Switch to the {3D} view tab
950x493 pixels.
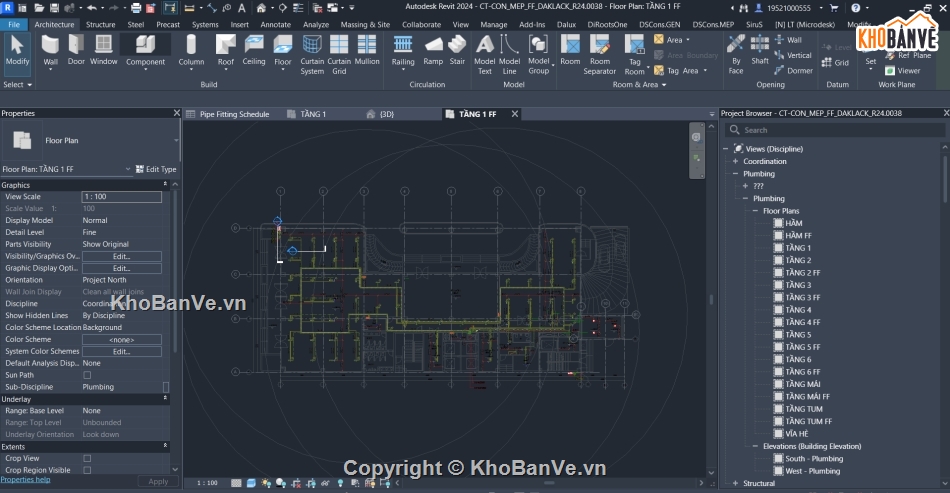click(x=387, y=114)
